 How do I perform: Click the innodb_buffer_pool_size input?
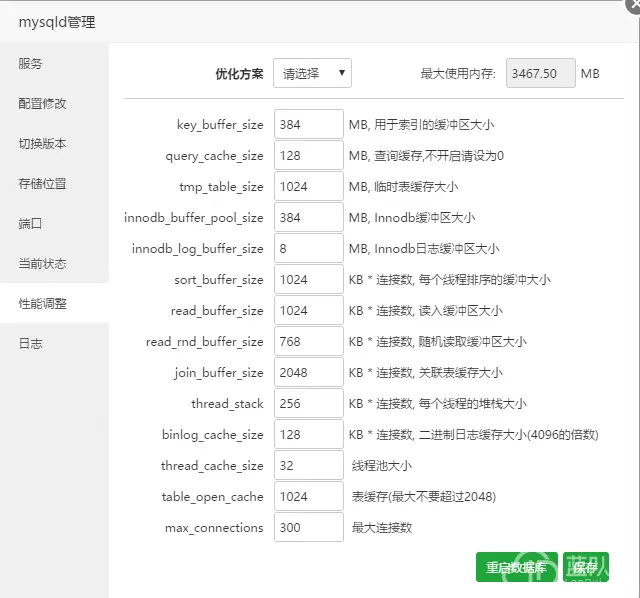point(309,217)
